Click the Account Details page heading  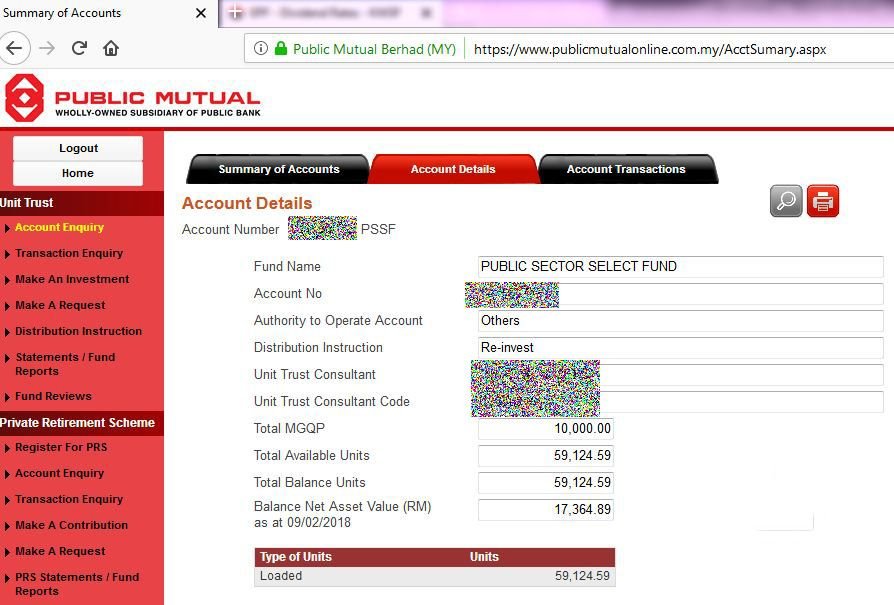pos(247,203)
